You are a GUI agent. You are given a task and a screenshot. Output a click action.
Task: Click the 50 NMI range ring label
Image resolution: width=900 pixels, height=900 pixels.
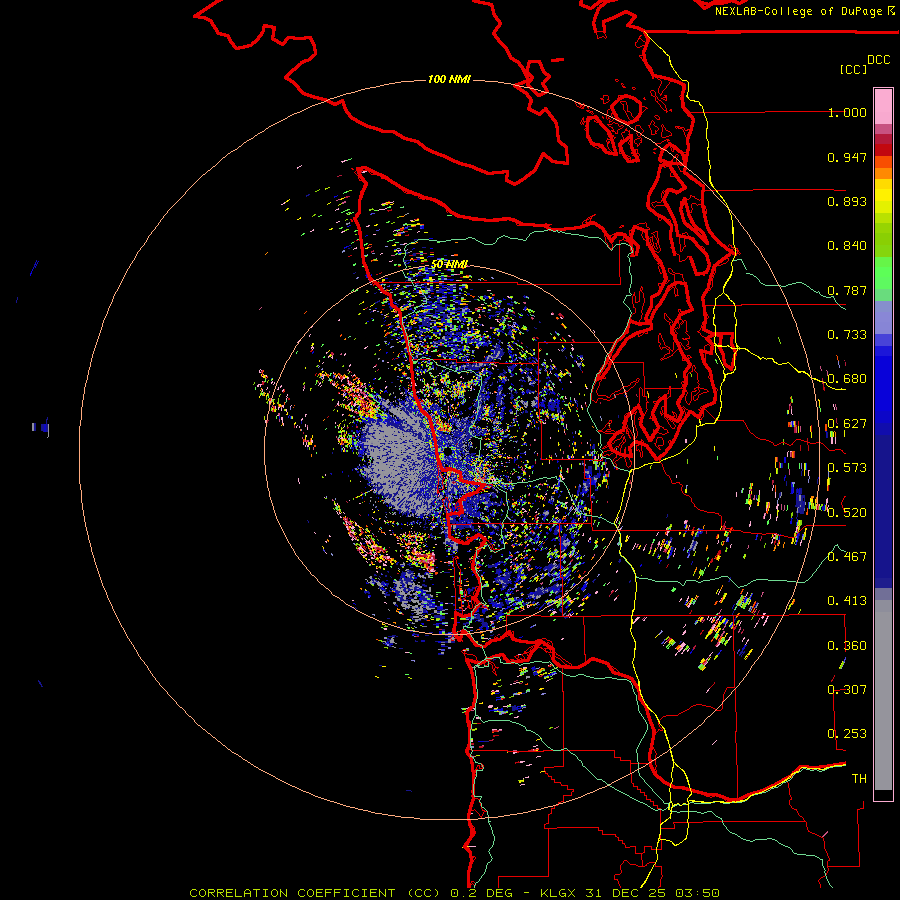(449, 265)
